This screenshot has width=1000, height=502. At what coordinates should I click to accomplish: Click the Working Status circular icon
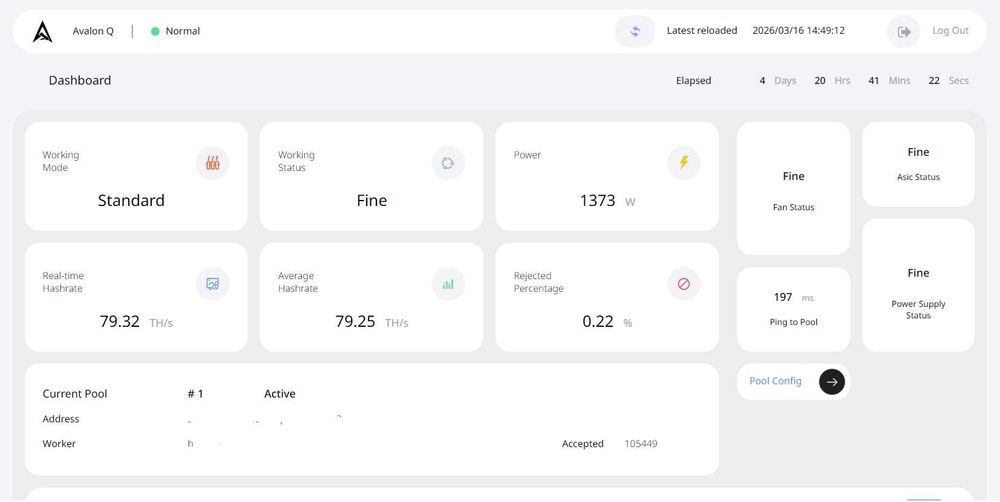point(448,163)
